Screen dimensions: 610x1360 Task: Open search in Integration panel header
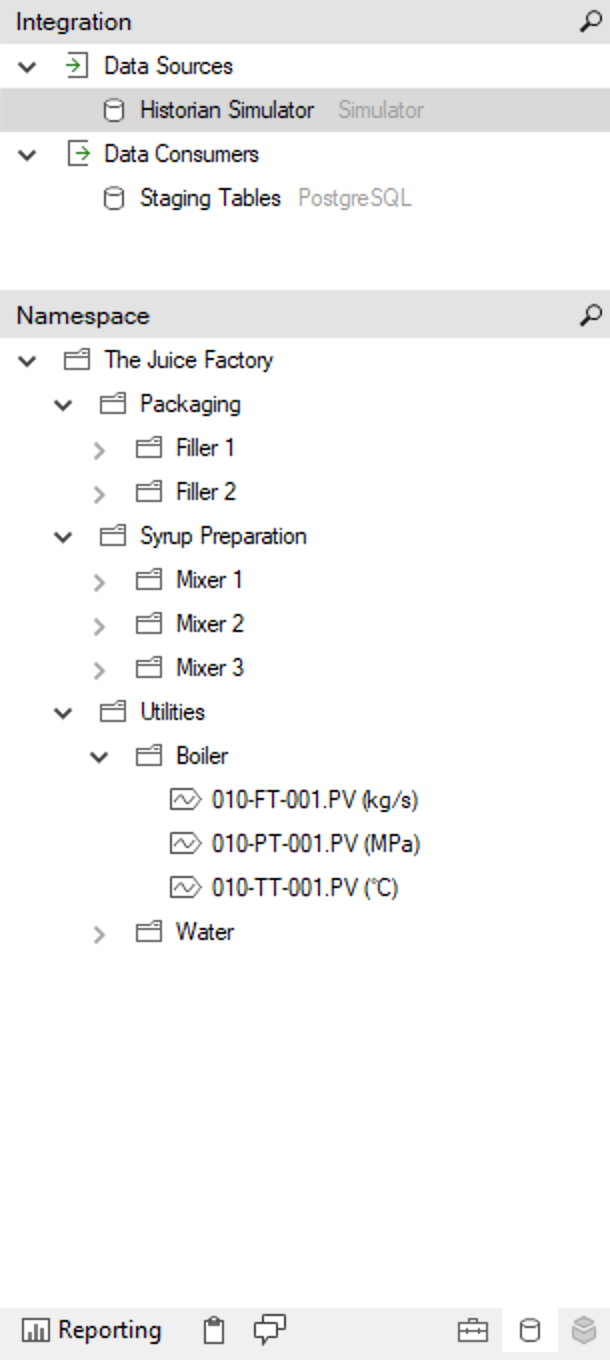[x=590, y=22]
